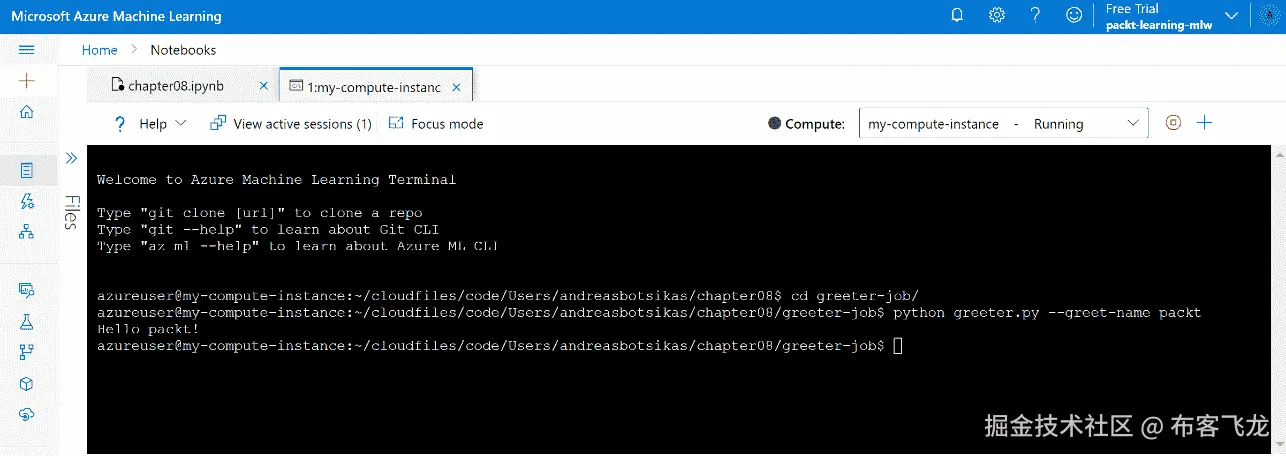
Task: Add new compute with plus icon
Action: pyautogui.click(x=1205, y=123)
